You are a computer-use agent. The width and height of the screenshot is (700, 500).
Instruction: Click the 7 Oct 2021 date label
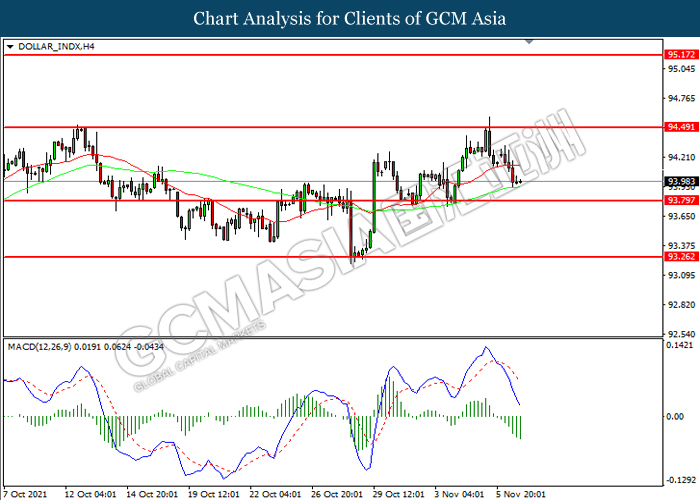coord(24,493)
